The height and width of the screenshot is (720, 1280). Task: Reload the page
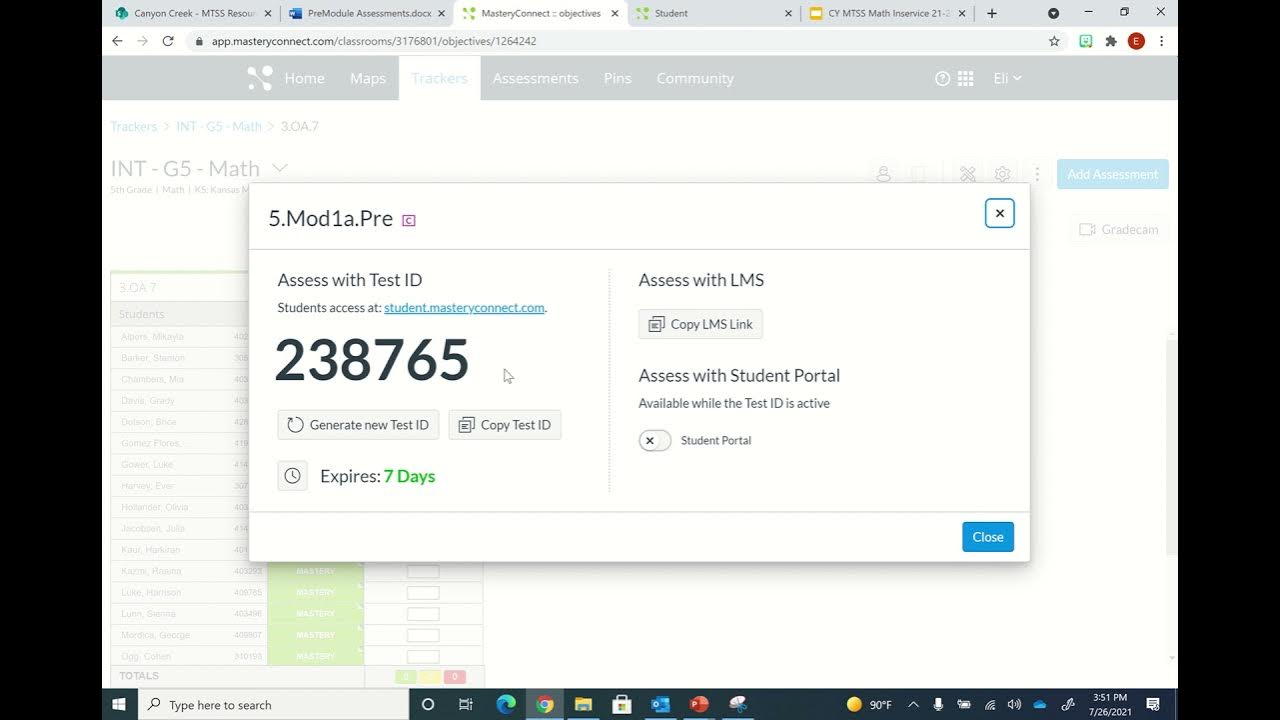[167, 41]
